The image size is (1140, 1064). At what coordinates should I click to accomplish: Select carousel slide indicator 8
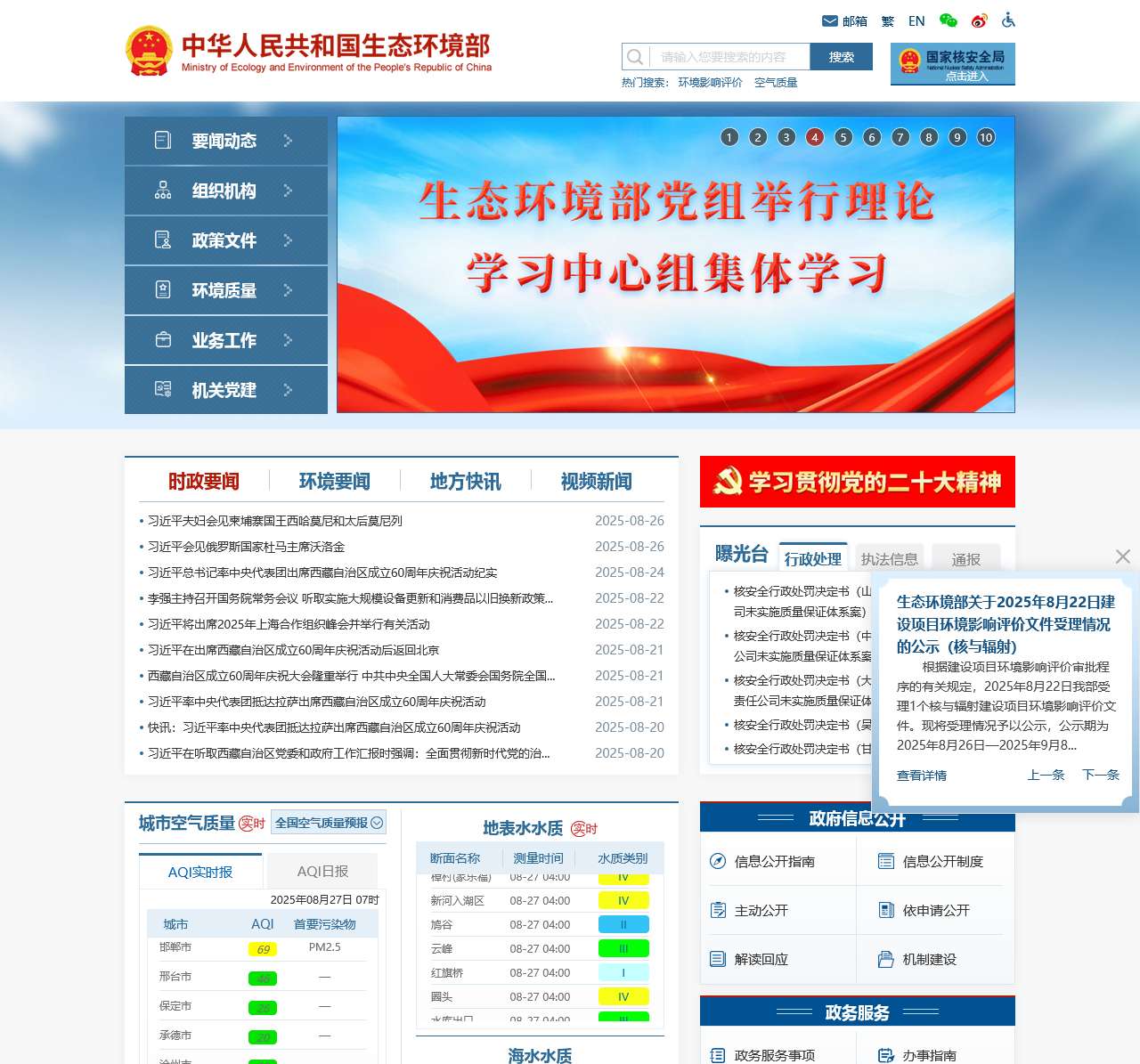click(x=929, y=137)
